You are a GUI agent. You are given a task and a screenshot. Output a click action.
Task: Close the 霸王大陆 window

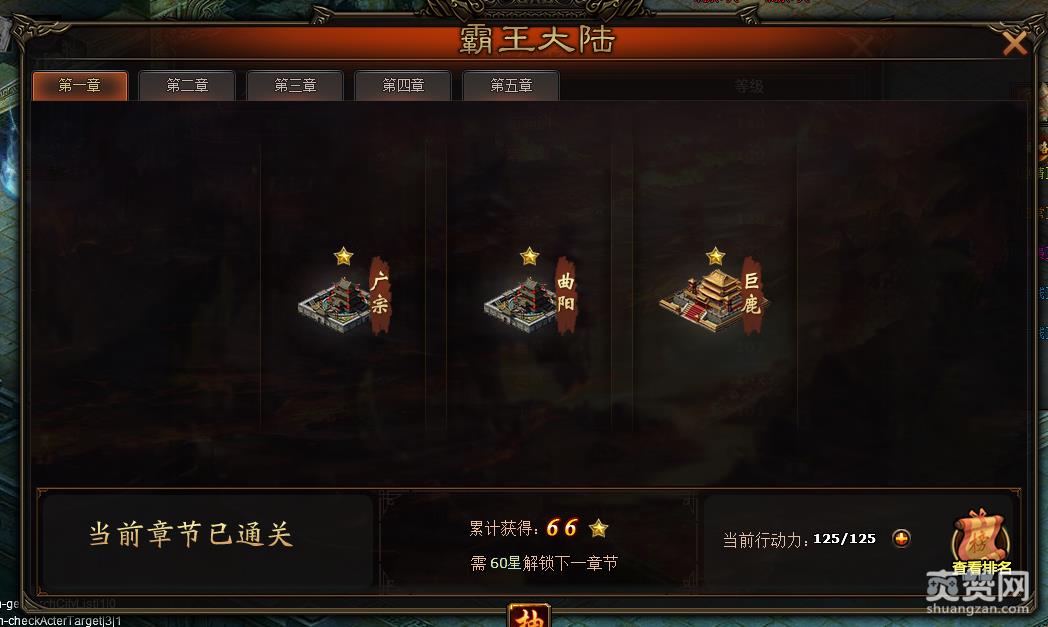tap(1015, 44)
